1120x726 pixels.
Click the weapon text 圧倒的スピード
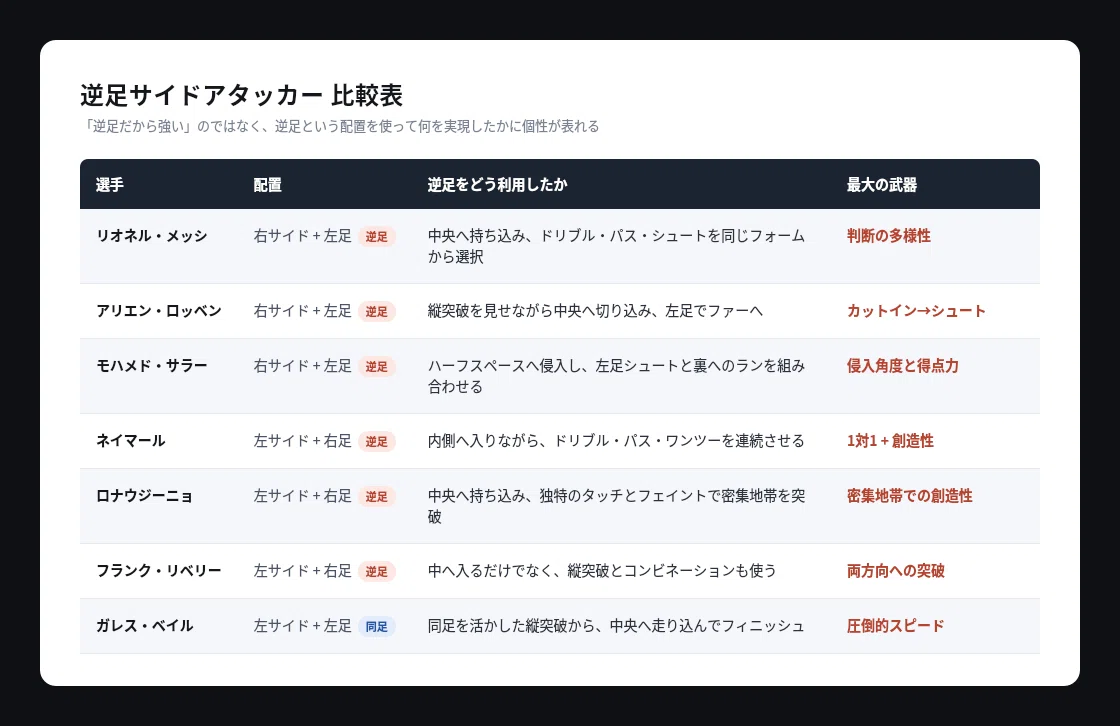tap(896, 626)
